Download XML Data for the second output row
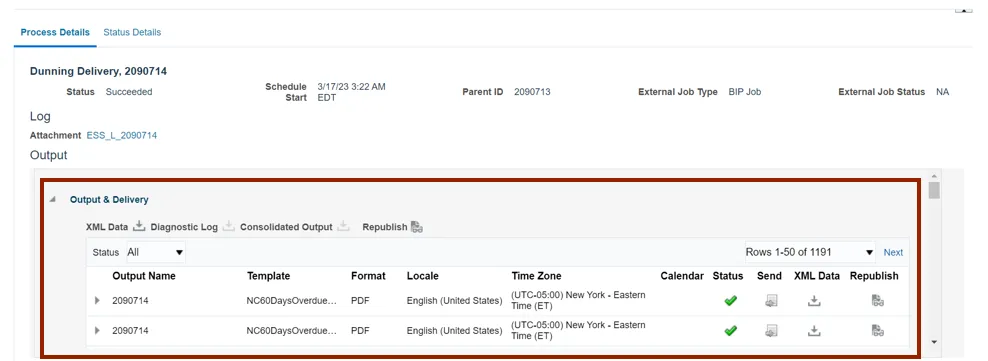The width and height of the screenshot is (988, 361). [x=814, y=330]
